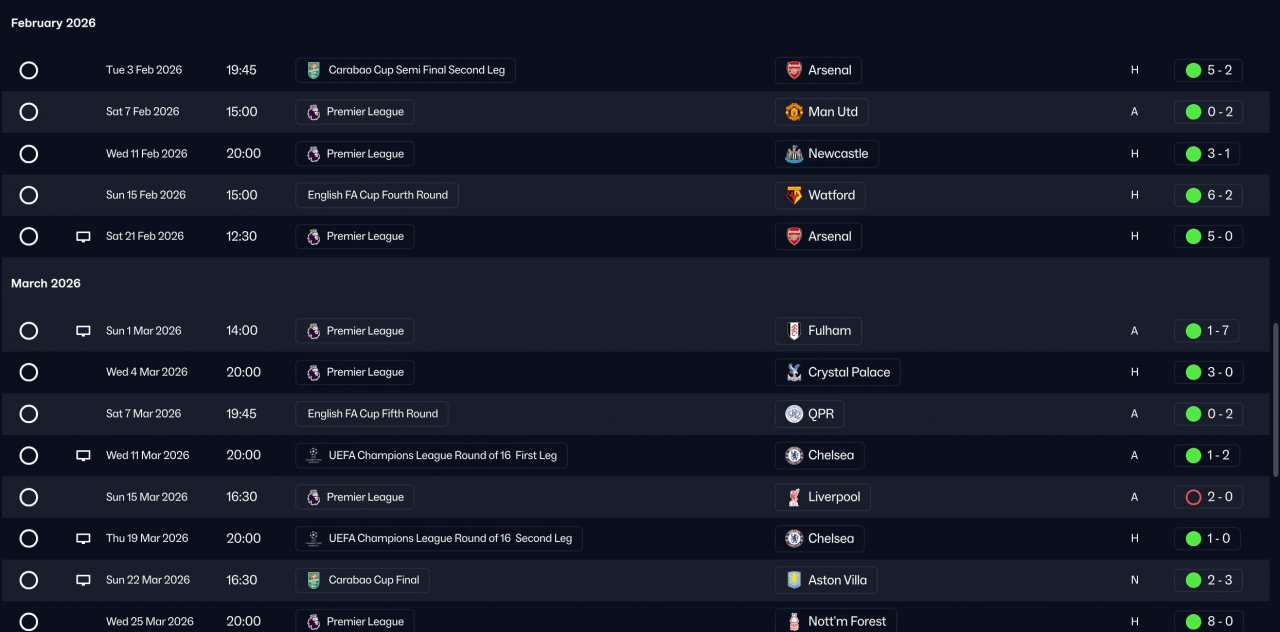This screenshot has width=1280, height=632.
Task: Select the radio circle for Sat 7 Feb fixture
Action: 29,112
